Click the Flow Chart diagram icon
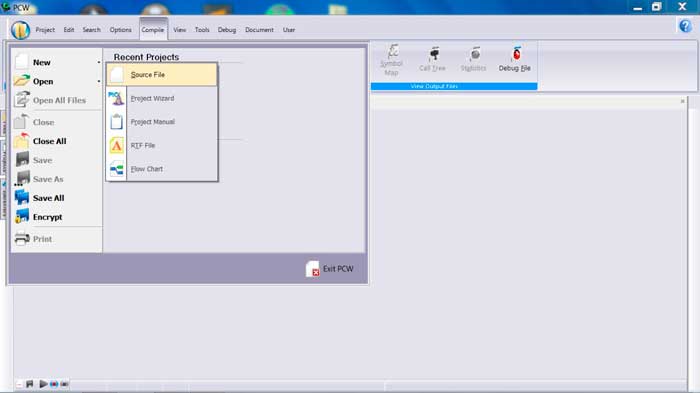Screen dimensions: 700x393 click(117, 169)
